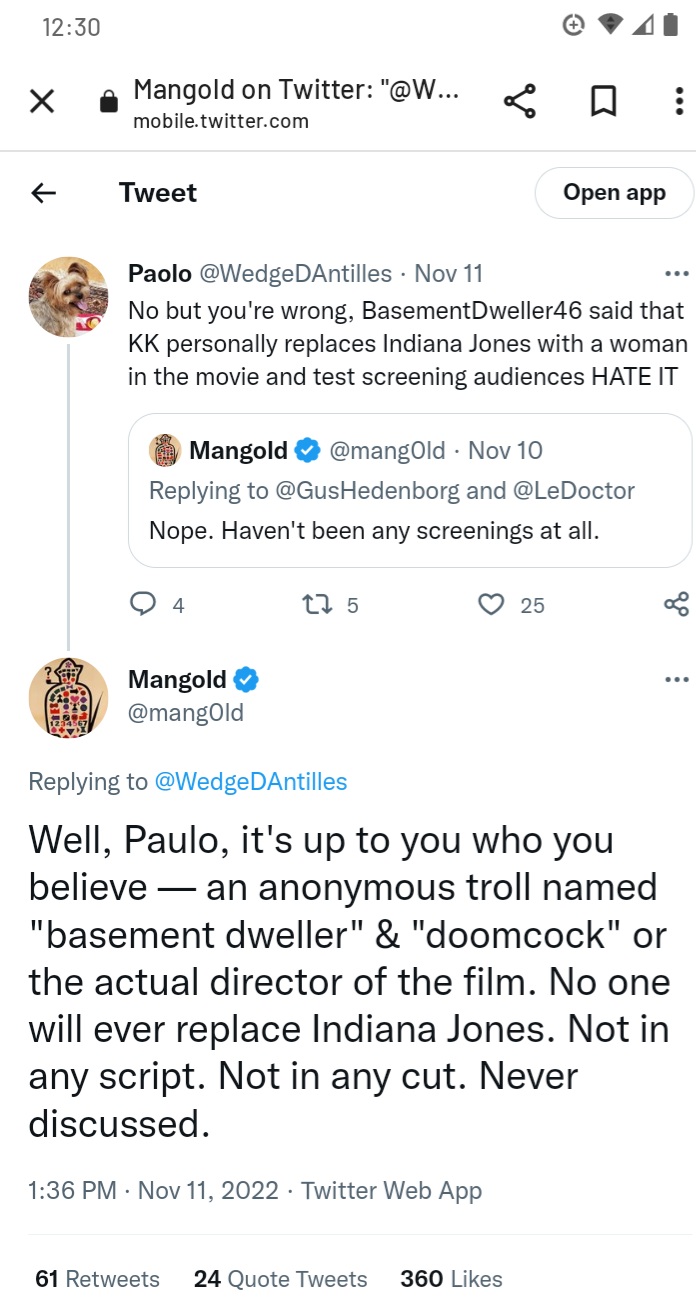The width and height of the screenshot is (696, 1313).
Task: Open more options on Paolo's tweet
Action: click(x=676, y=273)
